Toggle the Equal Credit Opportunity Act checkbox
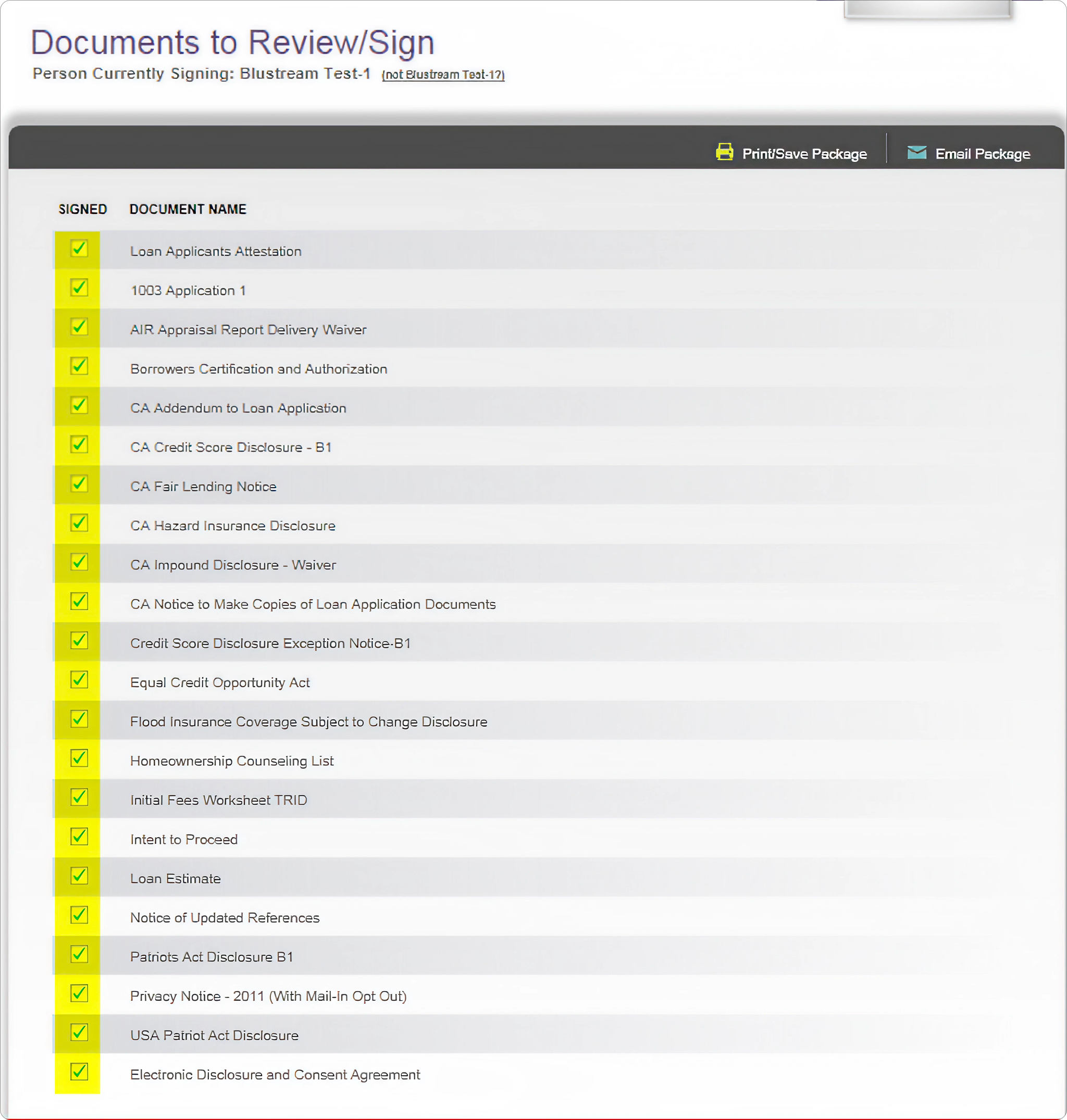Viewport: 1067px width, 1120px height. pos(79,680)
